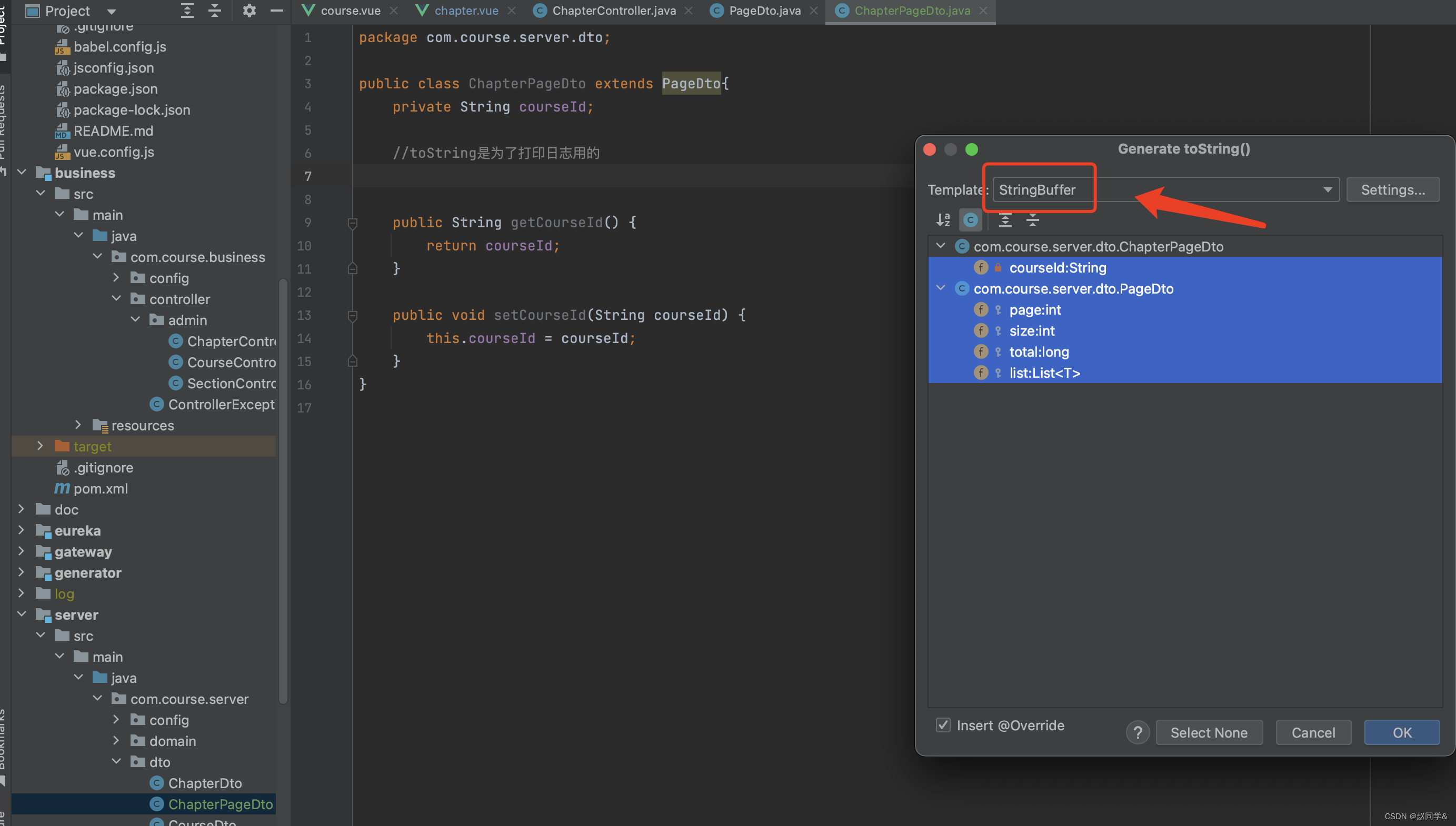Expand the eureka module folder
Screen dimensions: 1456x826
click(22, 530)
